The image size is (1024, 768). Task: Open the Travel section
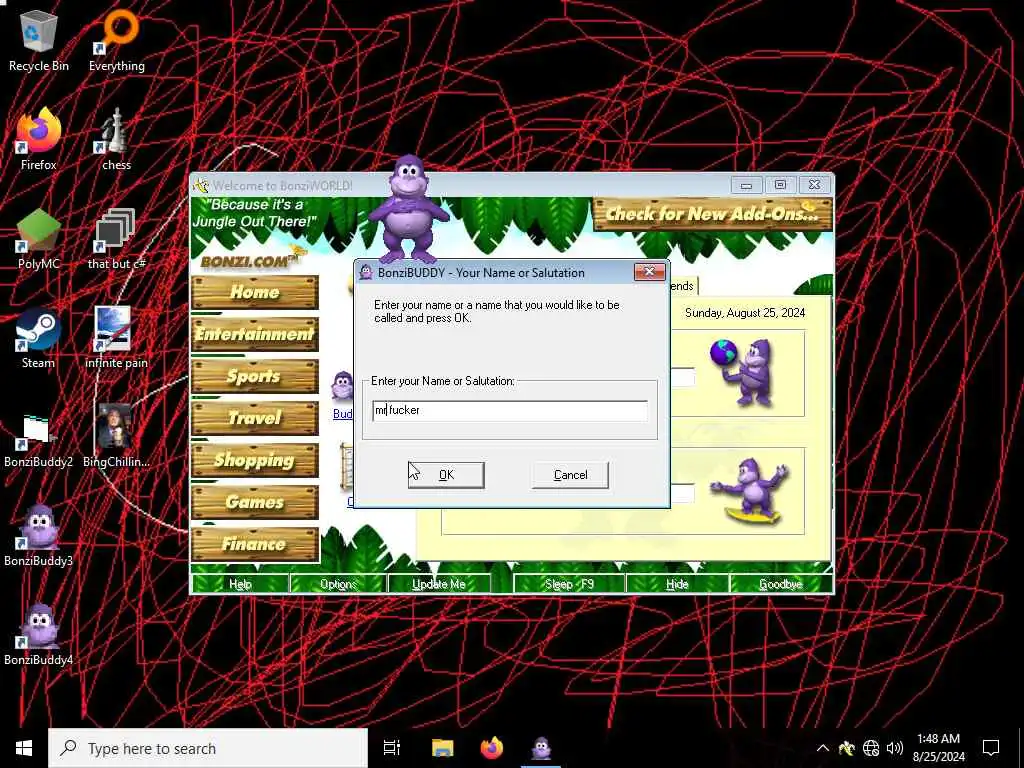(x=255, y=418)
